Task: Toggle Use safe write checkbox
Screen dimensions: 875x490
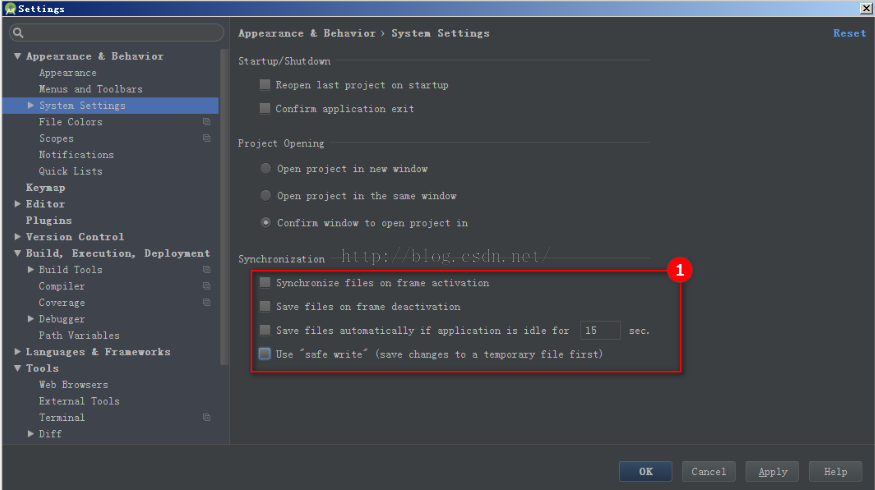Action: tap(265, 354)
